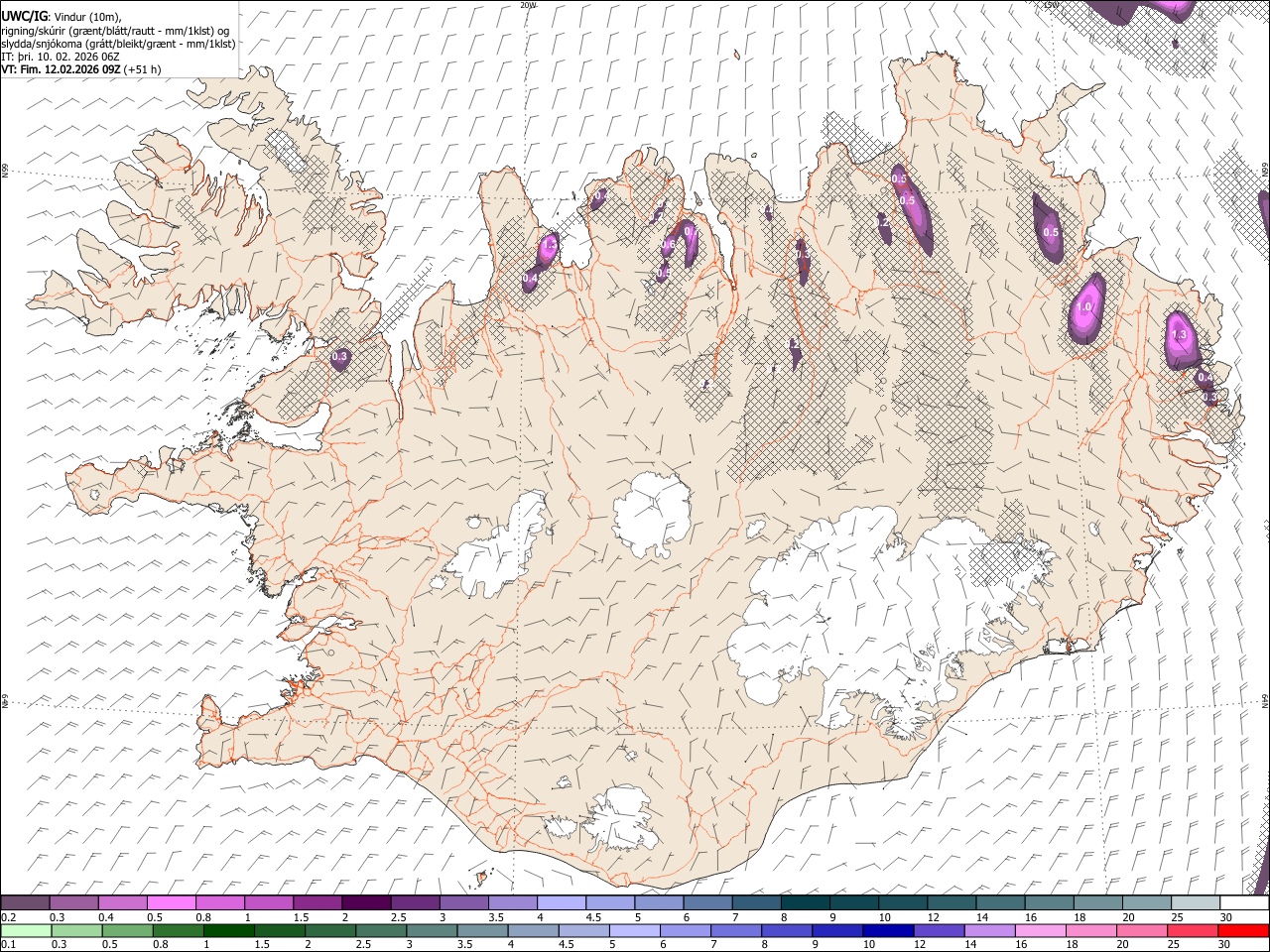Click the 1.0 precipitation value on the map
Screen dimensions: 1270x952
pyautogui.click(x=1083, y=307)
